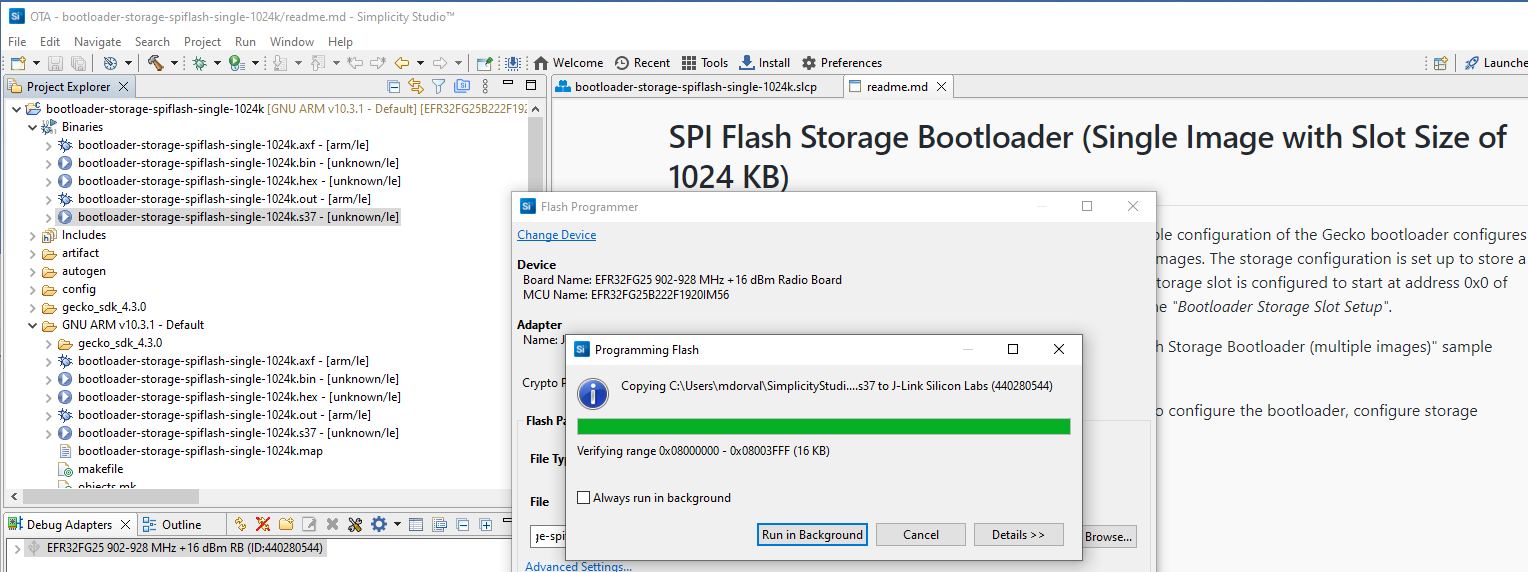This screenshot has width=1528, height=572.
Task: Select the readme.md editor tab
Action: [897, 87]
